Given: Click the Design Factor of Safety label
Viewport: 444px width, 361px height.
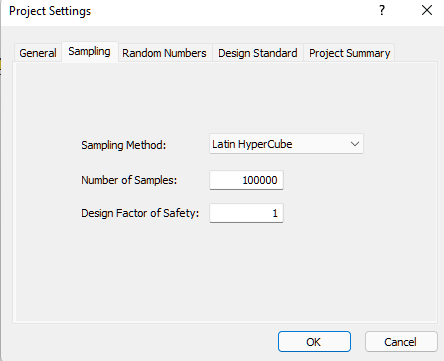Looking at the screenshot, I should [140, 213].
